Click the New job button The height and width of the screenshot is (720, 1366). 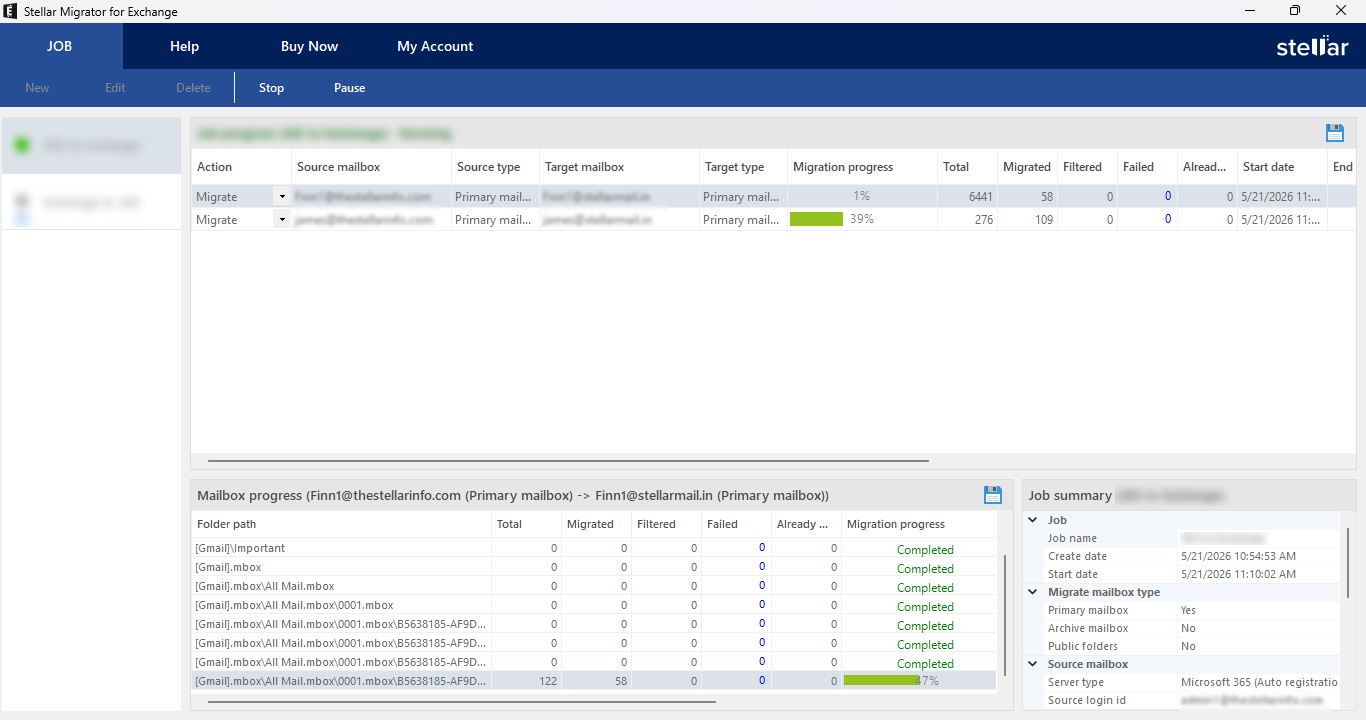(37, 88)
